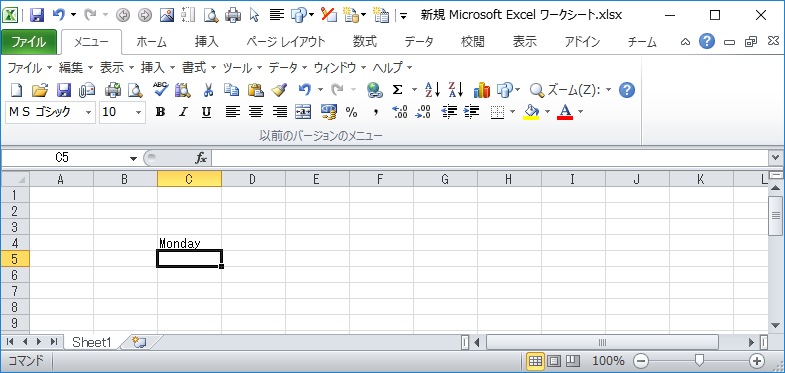Decrease indent of cell content

pyautogui.click(x=449, y=112)
